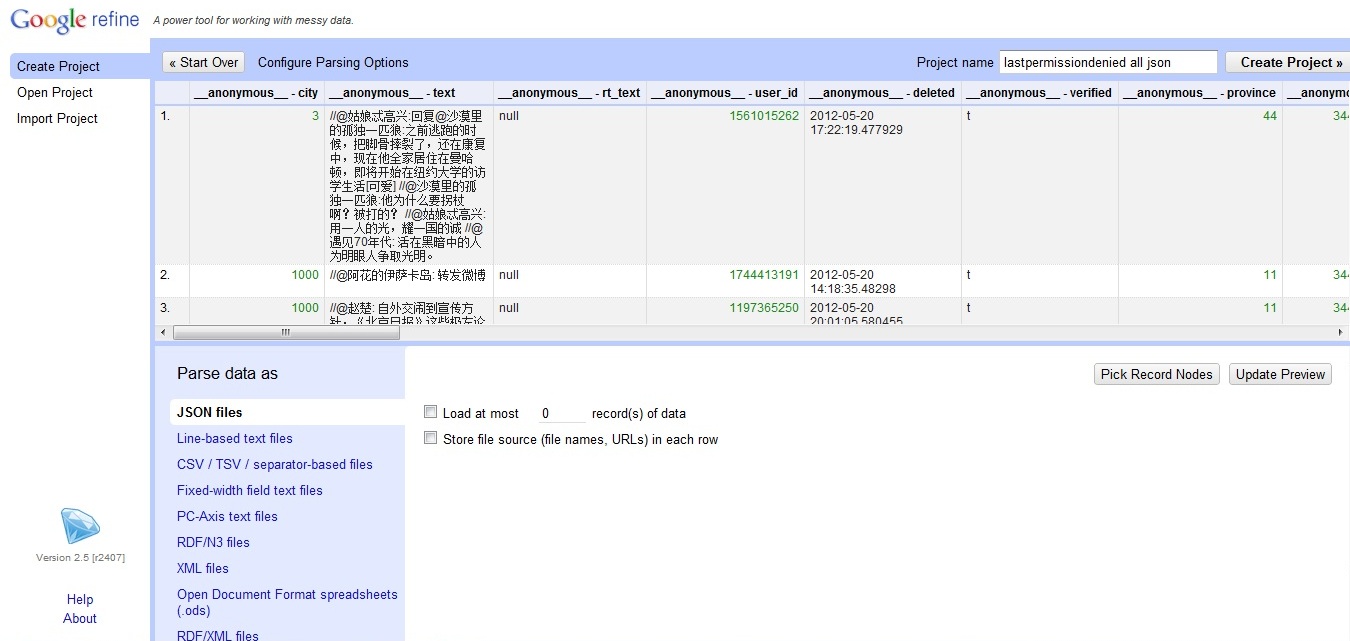Screen dimensions: 1350x641
Task: Click the __anonymous__ - deleted column header
Action: point(883,93)
